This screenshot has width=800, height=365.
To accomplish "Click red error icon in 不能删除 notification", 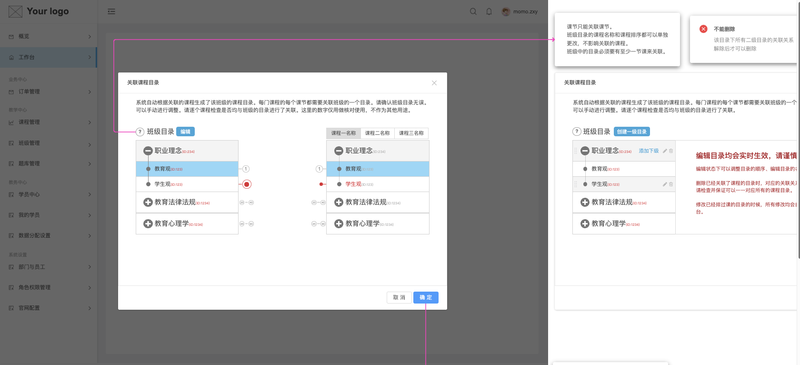I will coord(703,29).
